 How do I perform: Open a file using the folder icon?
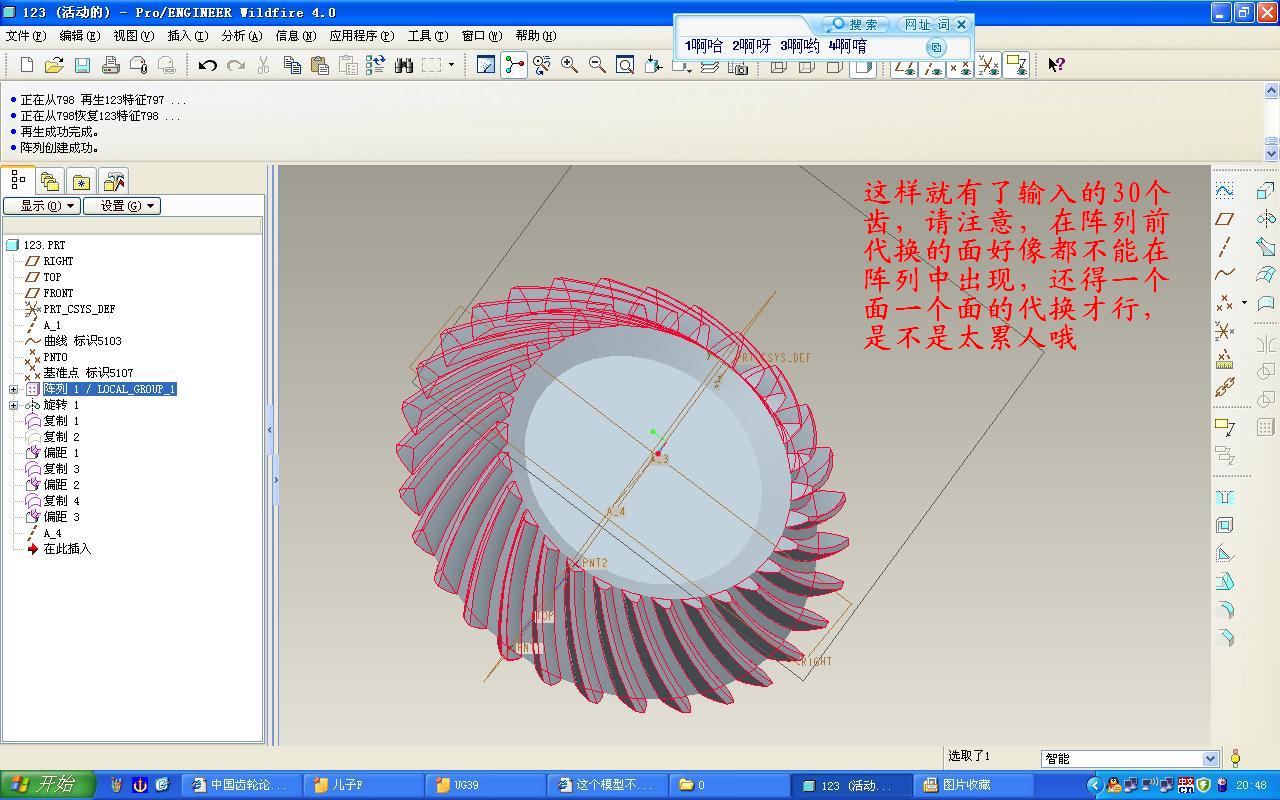(54, 65)
